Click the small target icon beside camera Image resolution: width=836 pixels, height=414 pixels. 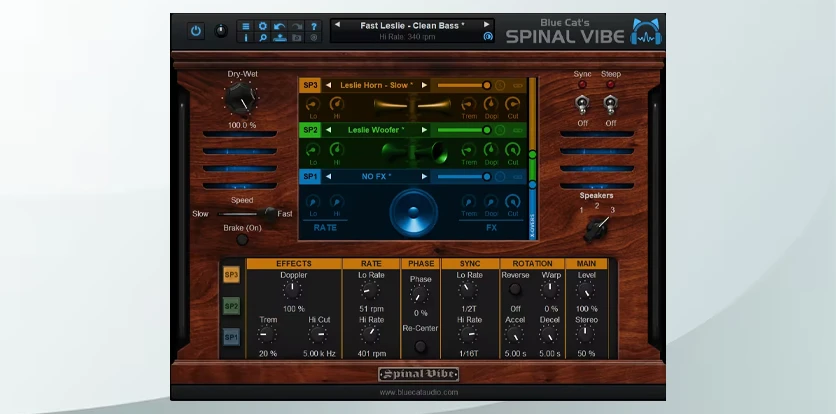314,37
